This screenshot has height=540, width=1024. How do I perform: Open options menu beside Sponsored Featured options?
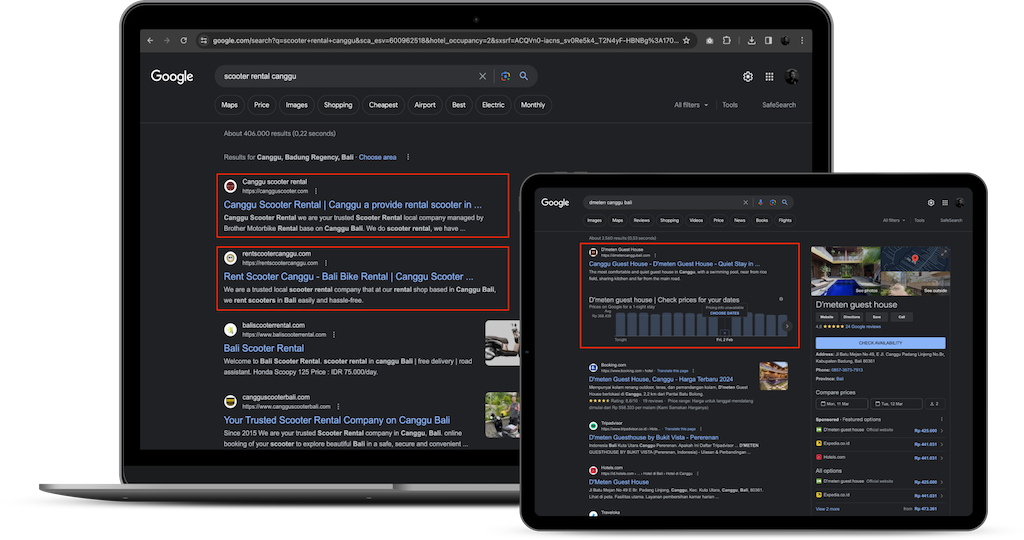941,420
